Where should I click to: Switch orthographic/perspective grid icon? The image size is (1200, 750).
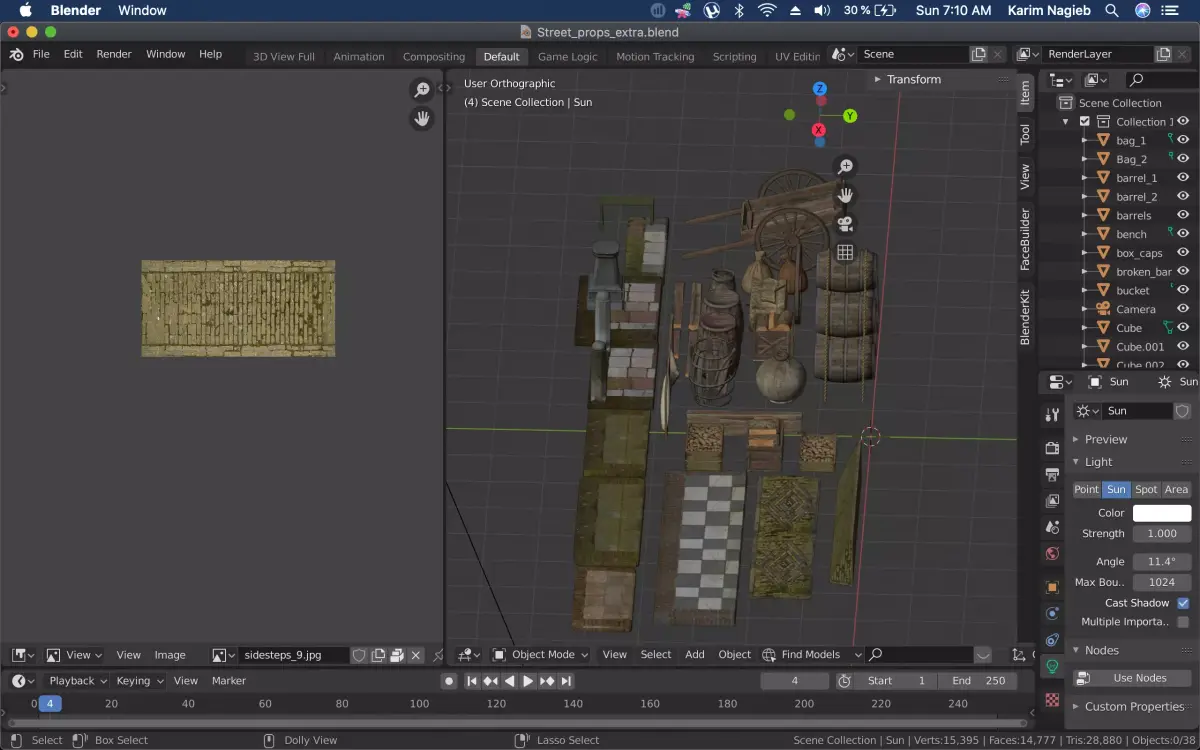845,253
